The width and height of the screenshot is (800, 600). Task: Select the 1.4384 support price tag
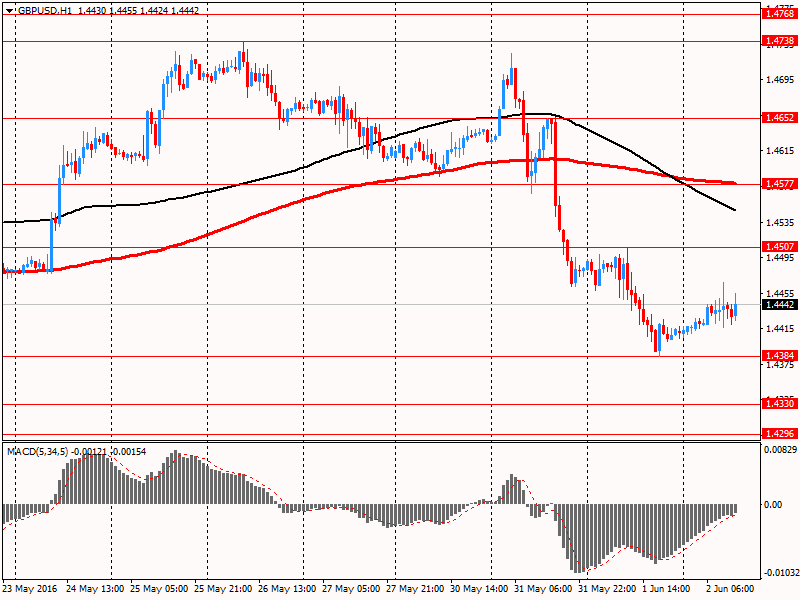tap(779, 356)
